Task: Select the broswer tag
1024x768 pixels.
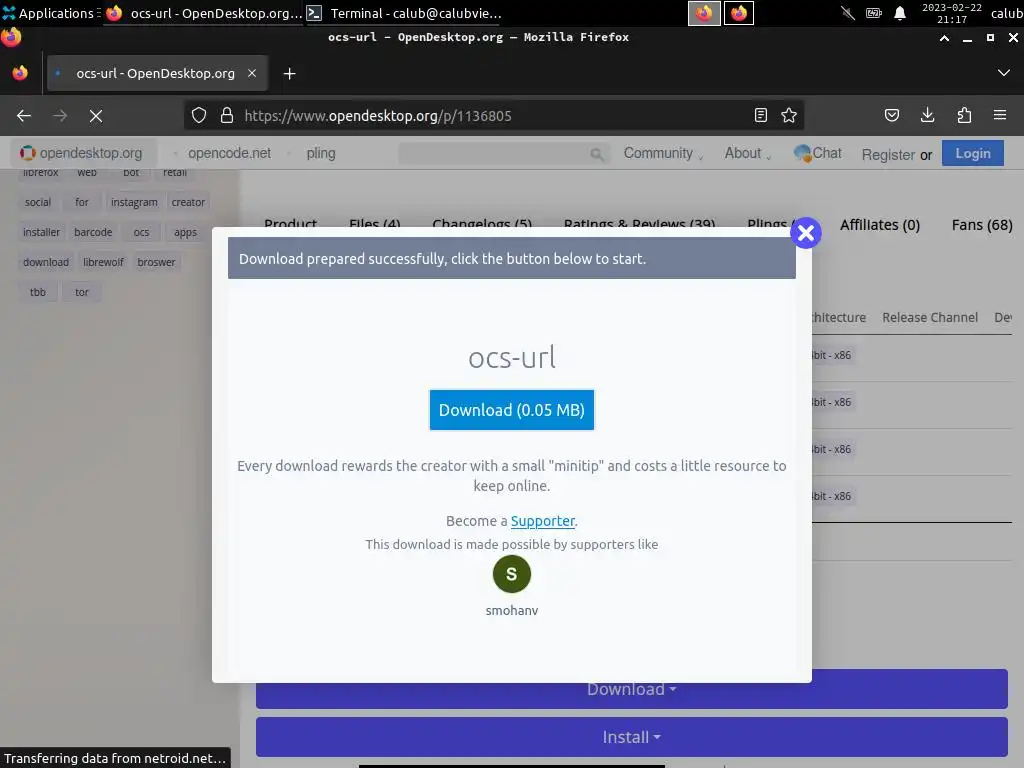Action: (x=156, y=263)
